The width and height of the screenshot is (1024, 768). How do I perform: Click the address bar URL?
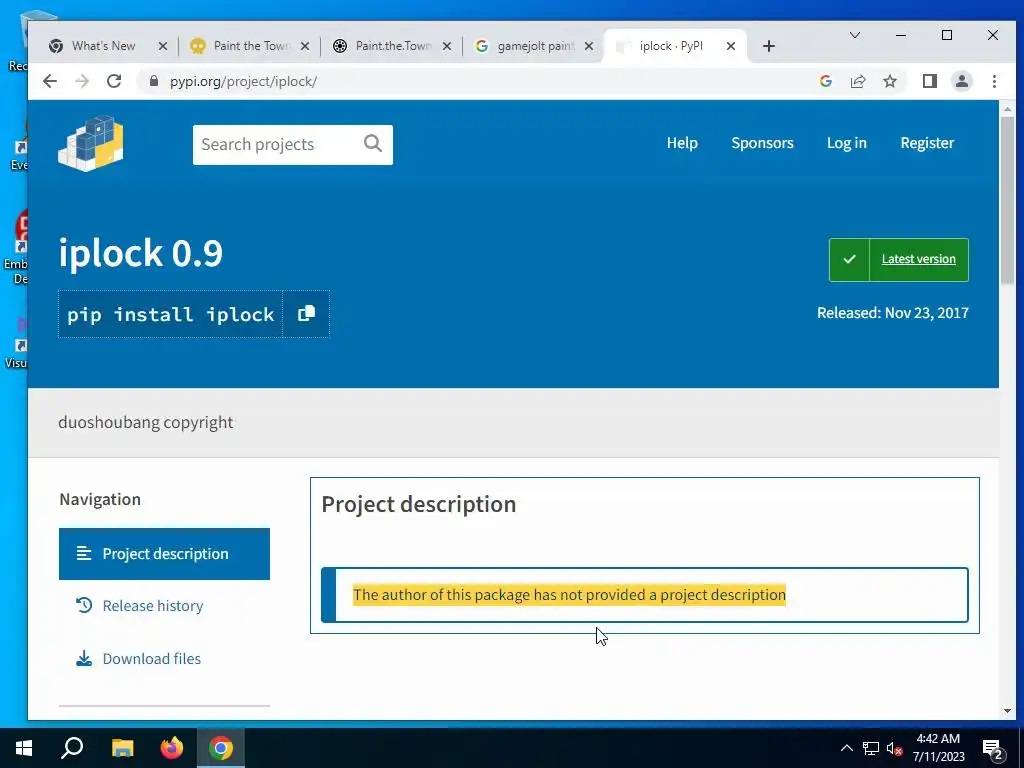coord(244,82)
